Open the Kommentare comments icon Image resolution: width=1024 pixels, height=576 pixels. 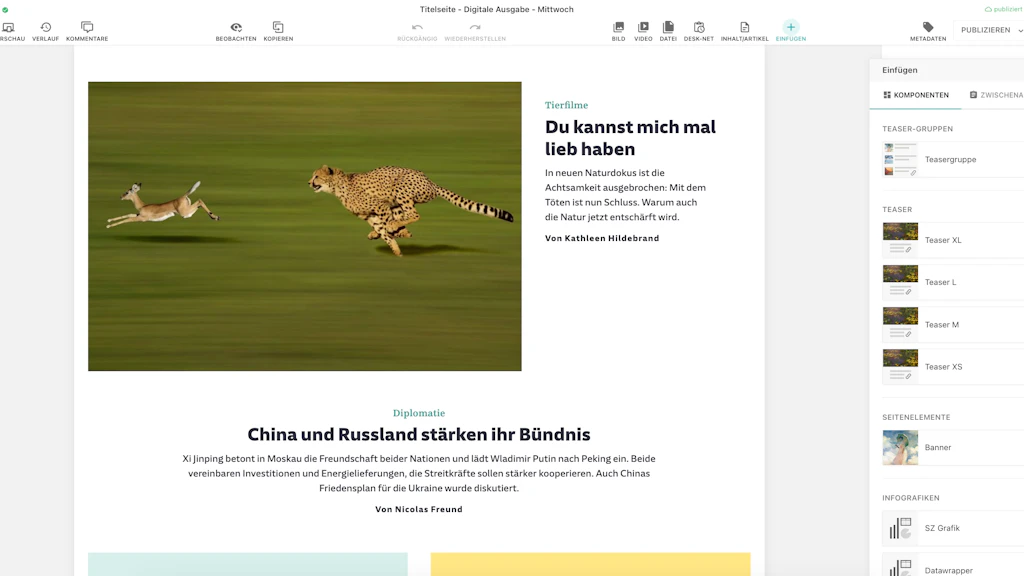pos(87,31)
